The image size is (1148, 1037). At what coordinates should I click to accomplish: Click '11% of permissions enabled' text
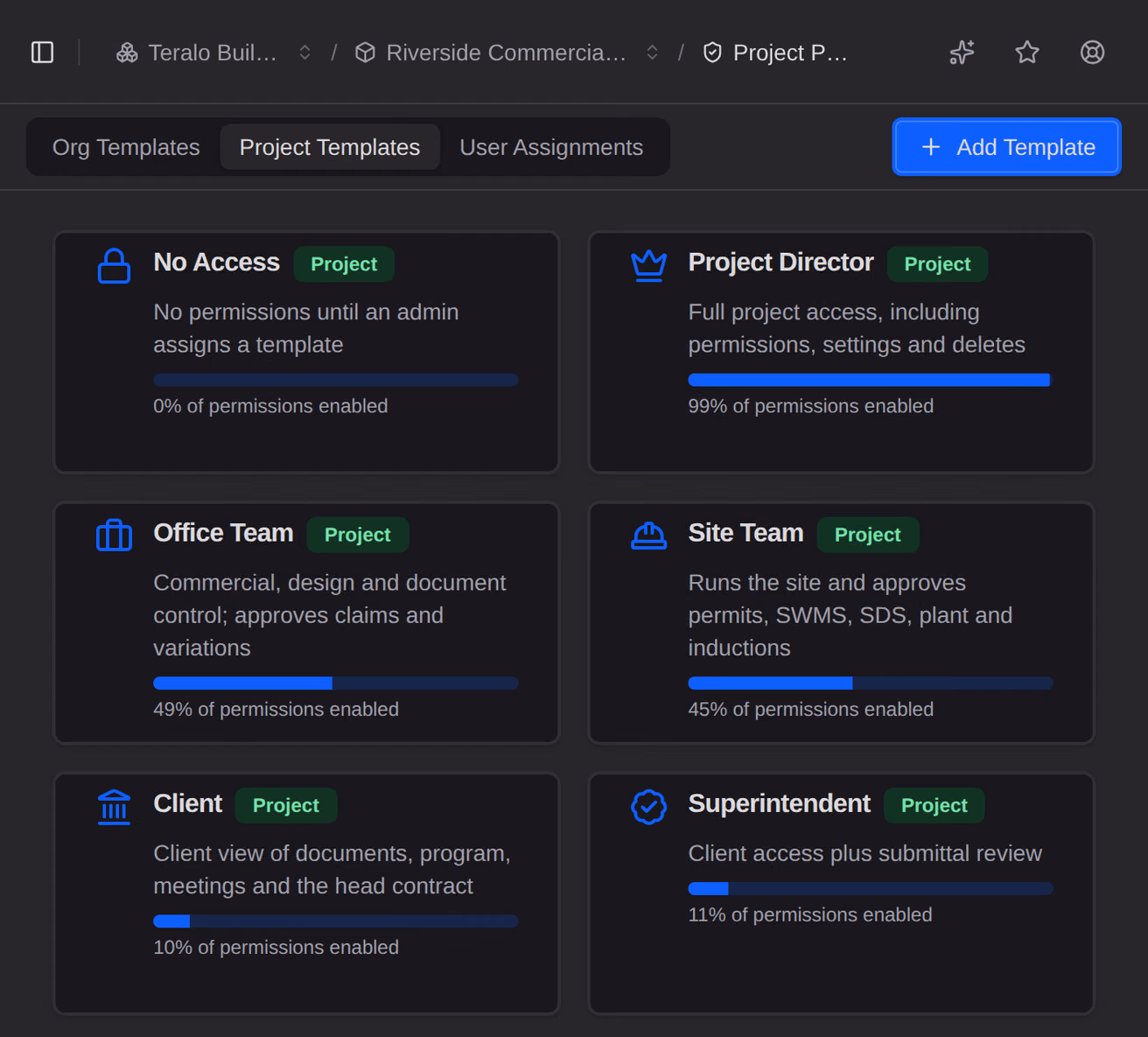click(x=809, y=914)
